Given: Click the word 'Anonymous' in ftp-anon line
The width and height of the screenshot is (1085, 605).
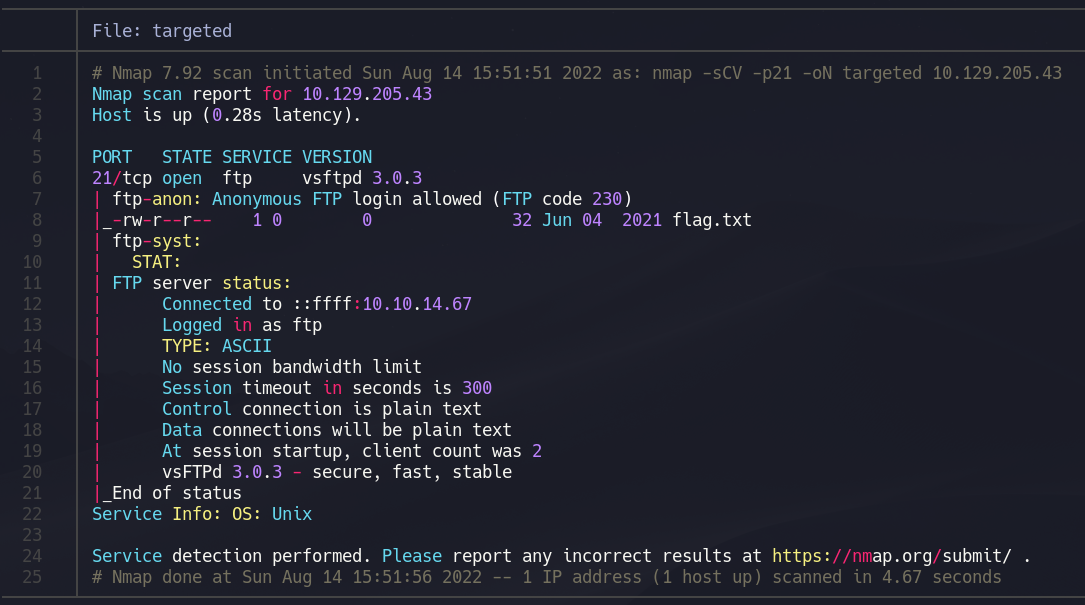Looking at the screenshot, I should [x=257, y=199].
